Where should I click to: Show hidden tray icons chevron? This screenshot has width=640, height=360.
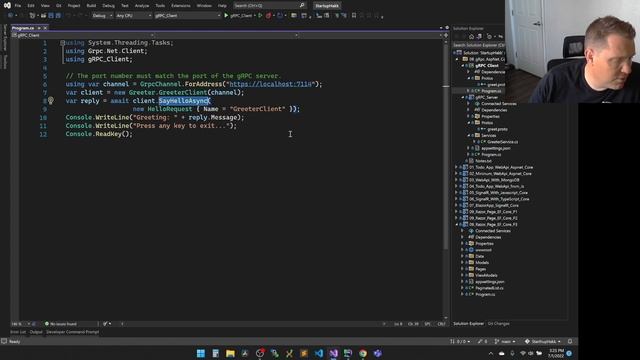(x=491, y=353)
